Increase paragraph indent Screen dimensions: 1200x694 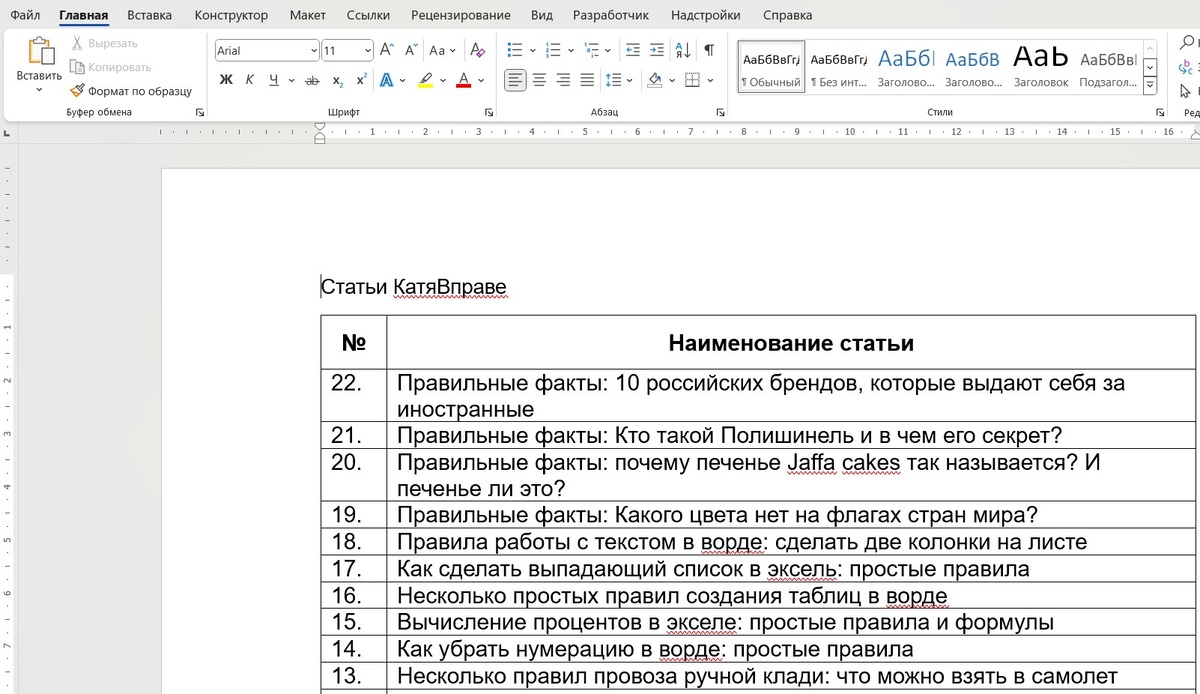pos(656,50)
